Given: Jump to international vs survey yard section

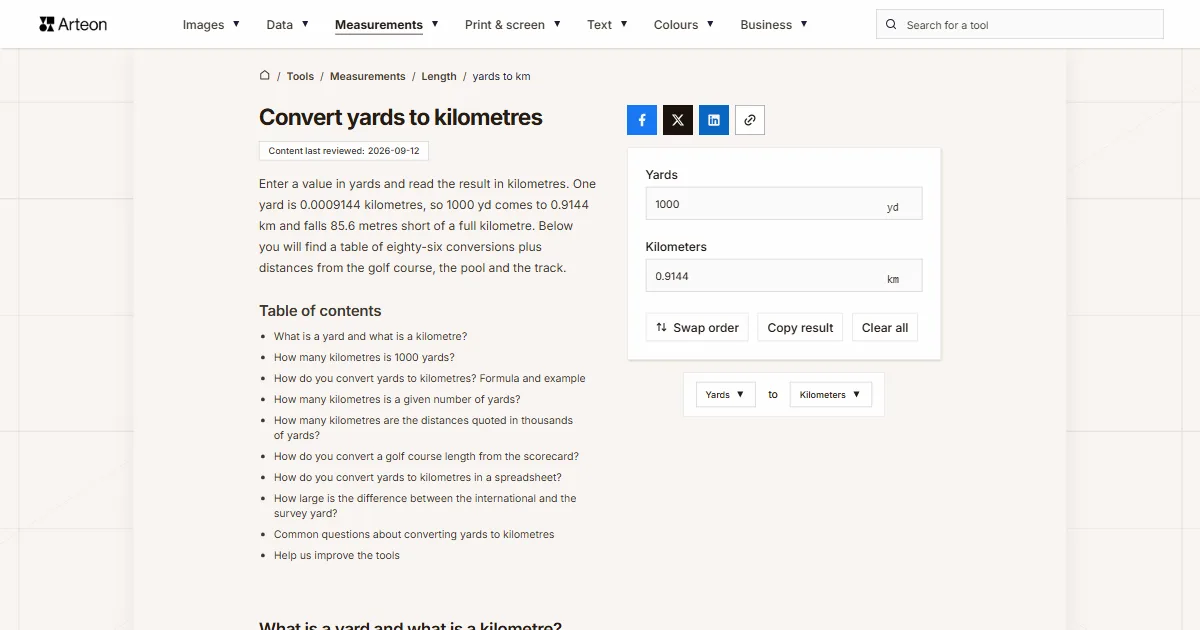Looking at the screenshot, I should (425, 506).
